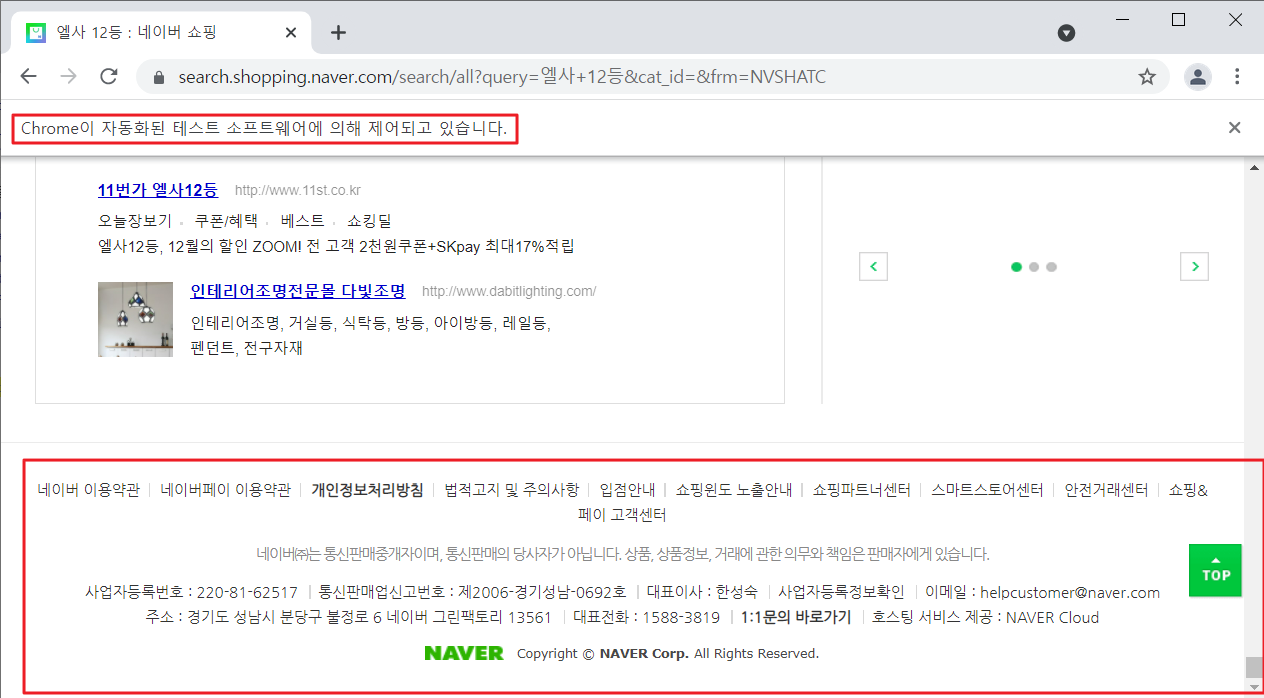Minimize the Chrome window

(x=1123, y=19)
